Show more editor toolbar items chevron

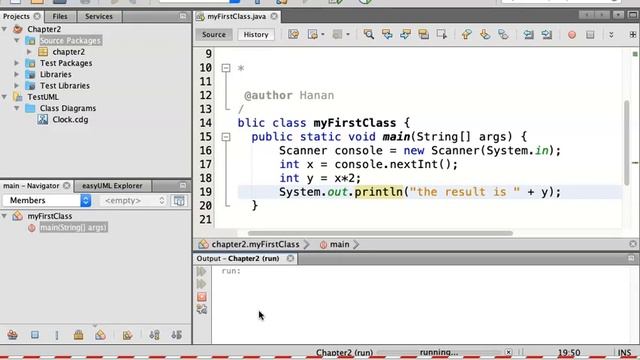tap(611, 35)
